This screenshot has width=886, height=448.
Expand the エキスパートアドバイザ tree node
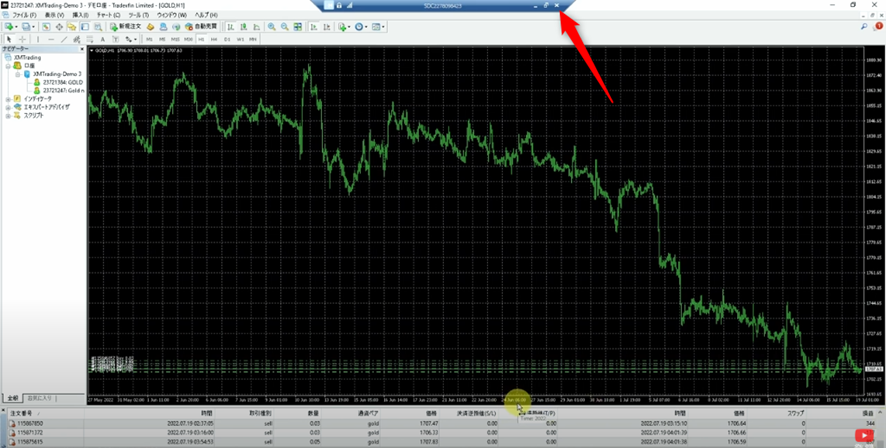click(x=8, y=107)
